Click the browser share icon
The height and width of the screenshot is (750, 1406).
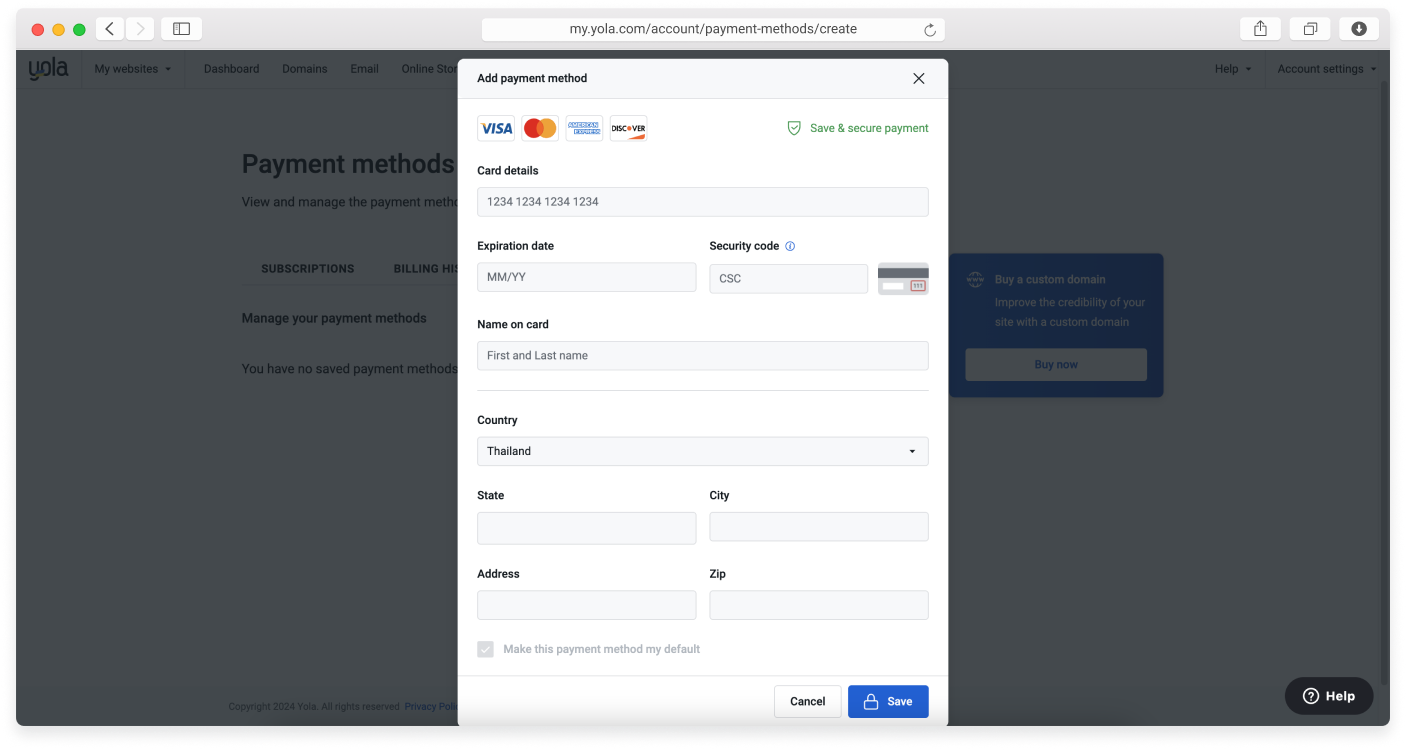coord(1259,29)
